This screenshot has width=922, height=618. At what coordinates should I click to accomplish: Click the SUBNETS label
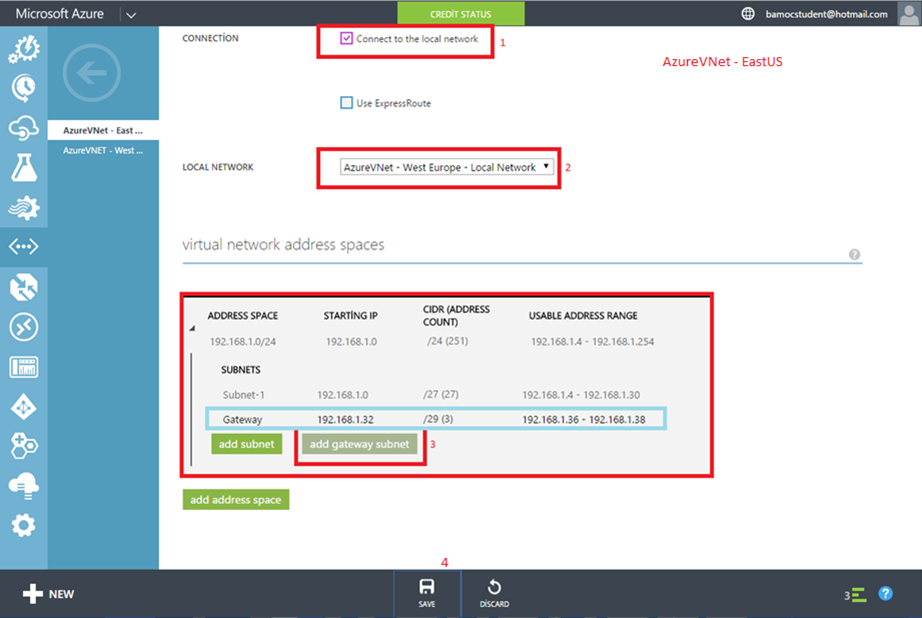(240, 369)
